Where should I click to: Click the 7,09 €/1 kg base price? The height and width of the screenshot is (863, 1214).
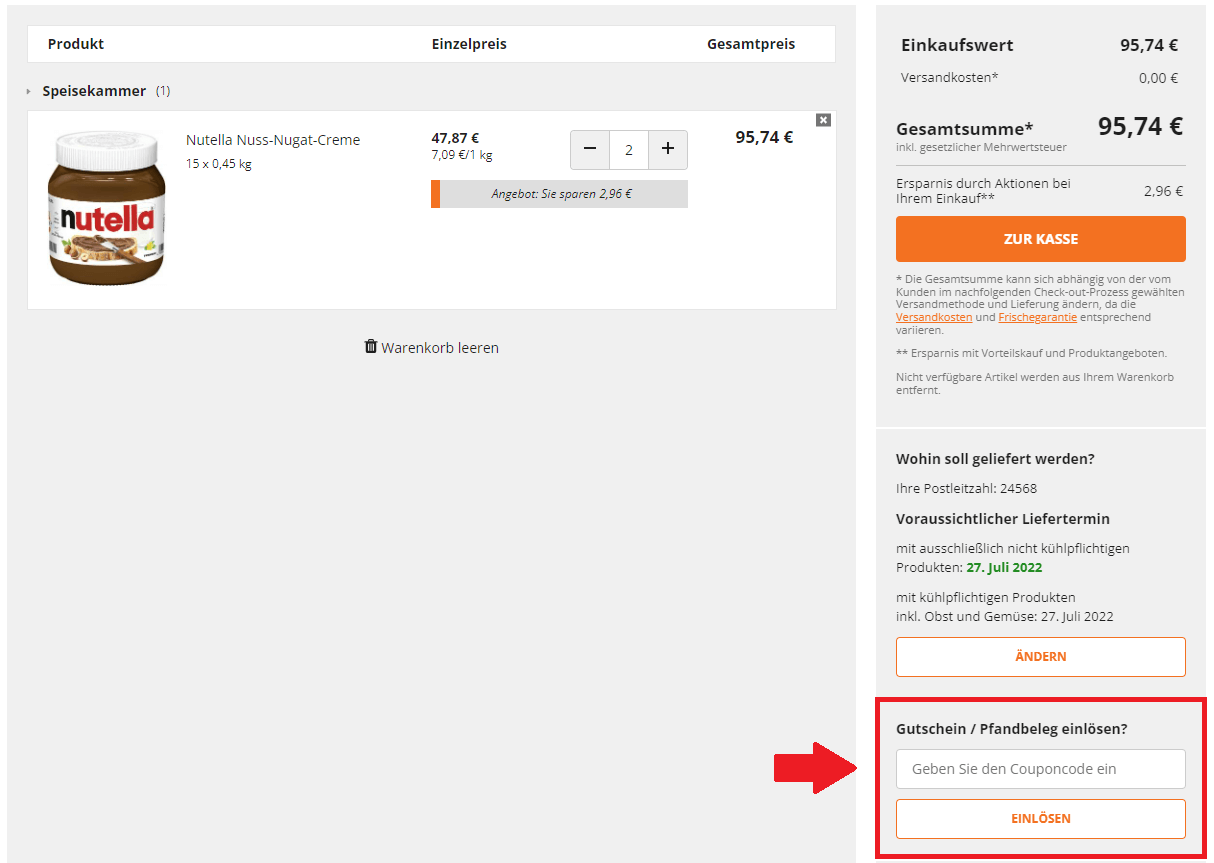462,155
